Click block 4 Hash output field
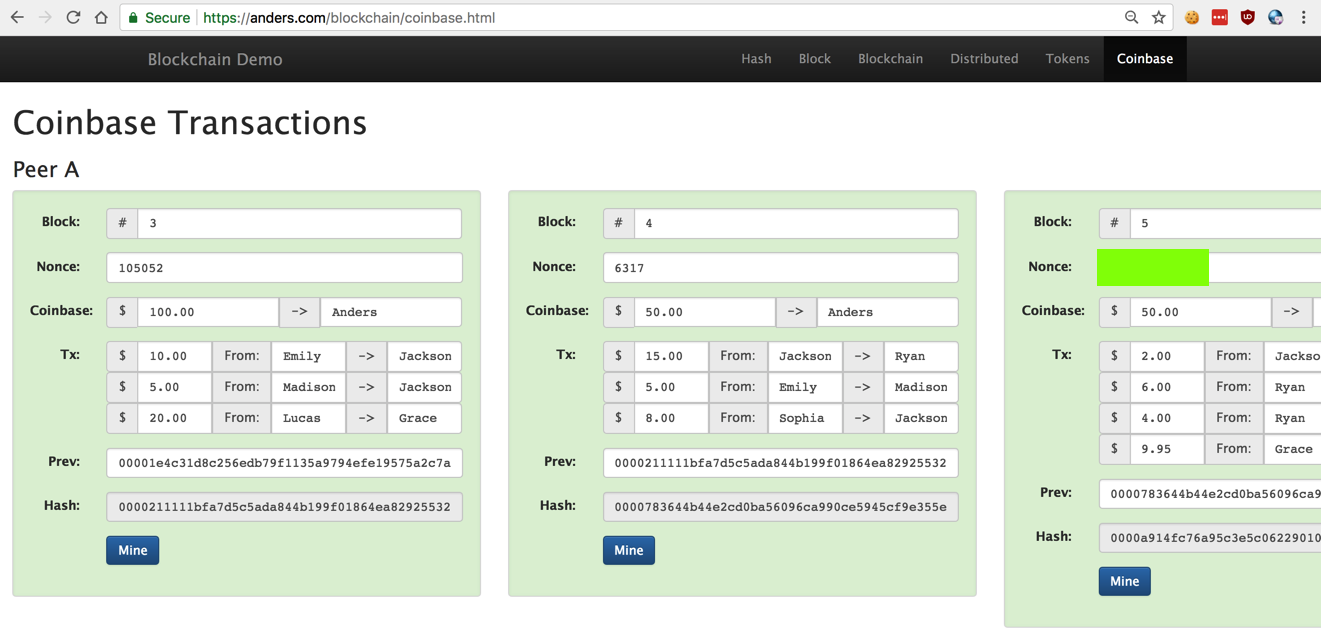Screen dimensions: 1321x643 (781, 507)
